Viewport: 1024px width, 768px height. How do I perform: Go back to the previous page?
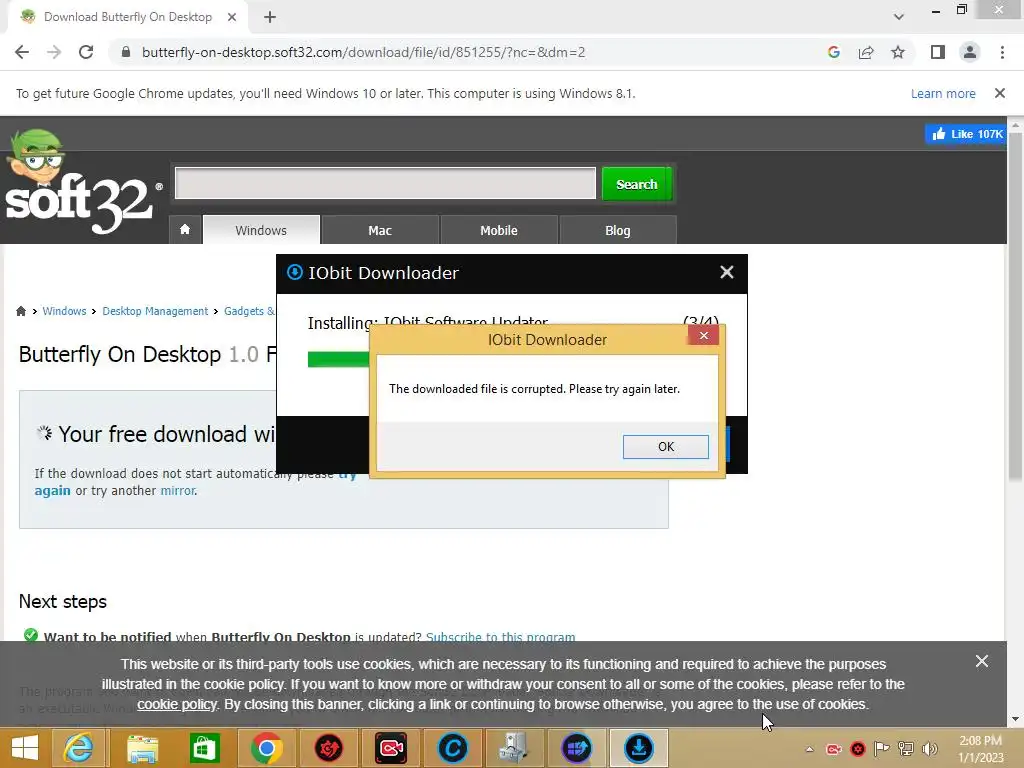click(x=22, y=52)
